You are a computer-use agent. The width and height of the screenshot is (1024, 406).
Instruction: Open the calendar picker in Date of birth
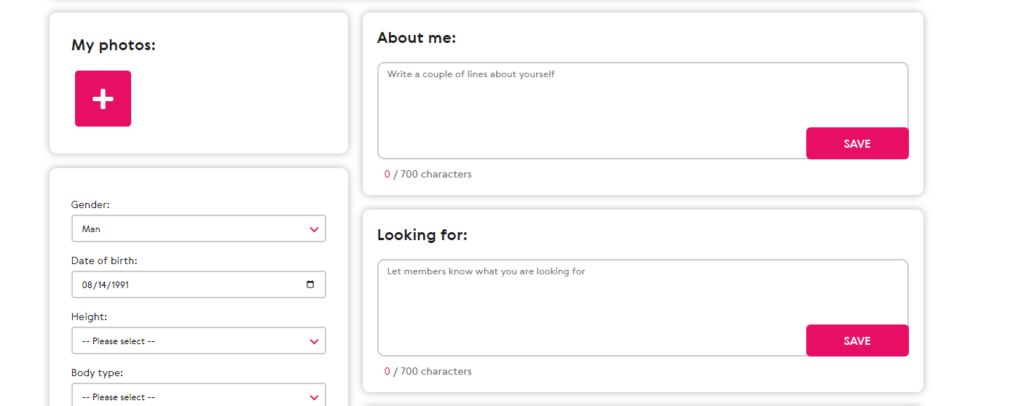310,285
